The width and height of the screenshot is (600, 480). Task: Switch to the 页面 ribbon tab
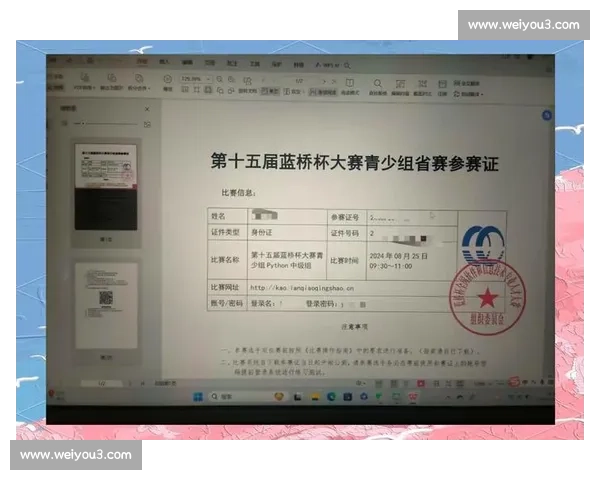210,63
